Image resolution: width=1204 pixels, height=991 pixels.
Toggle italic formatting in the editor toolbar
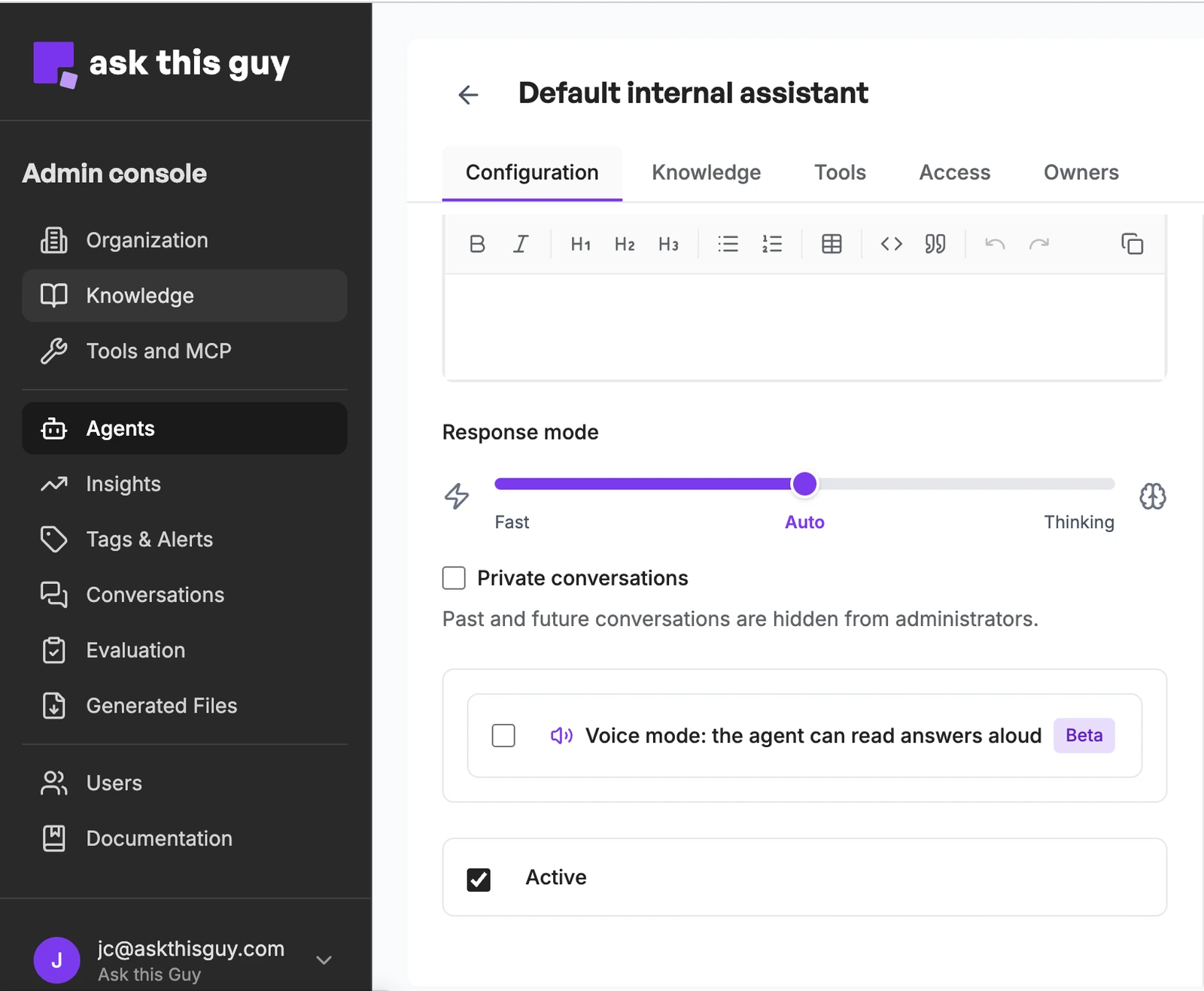click(521, 244)
